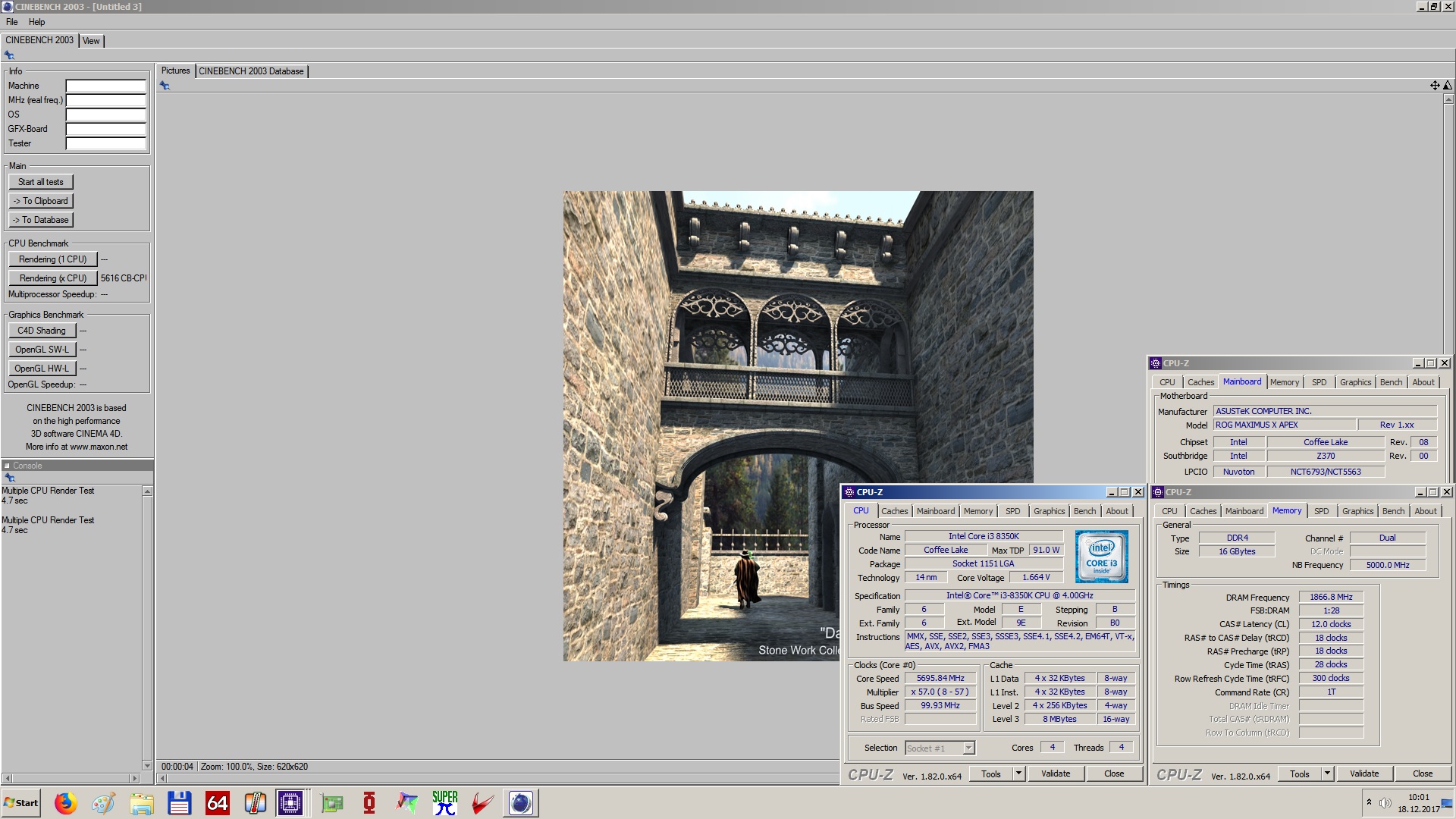This screenshot has height=819, width=1456.
Task: Click the Console panel scroll down arrow
Action: point(147,766)
